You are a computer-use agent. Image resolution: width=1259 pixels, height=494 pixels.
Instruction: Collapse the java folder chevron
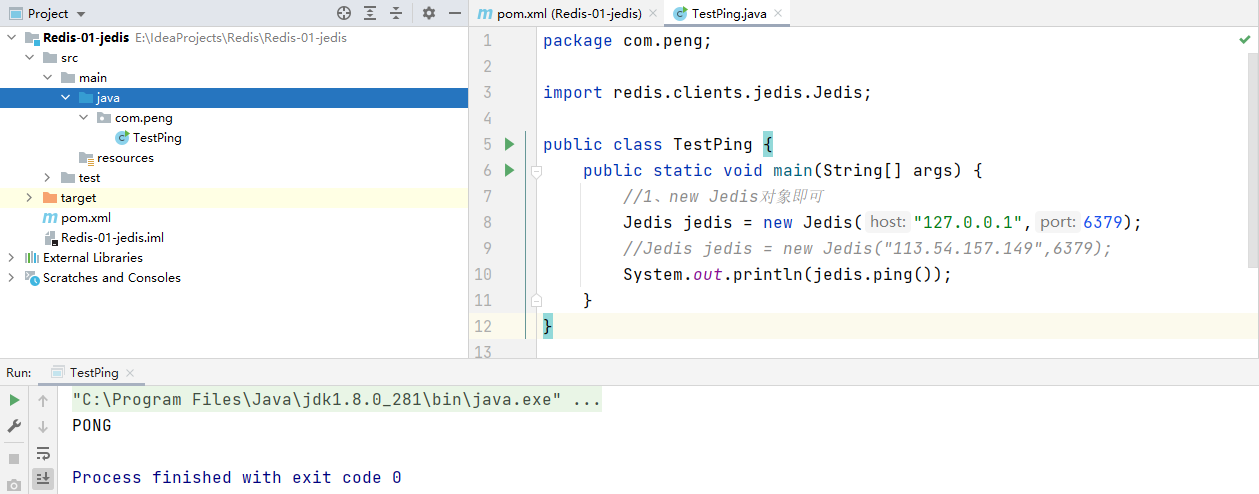65,97
